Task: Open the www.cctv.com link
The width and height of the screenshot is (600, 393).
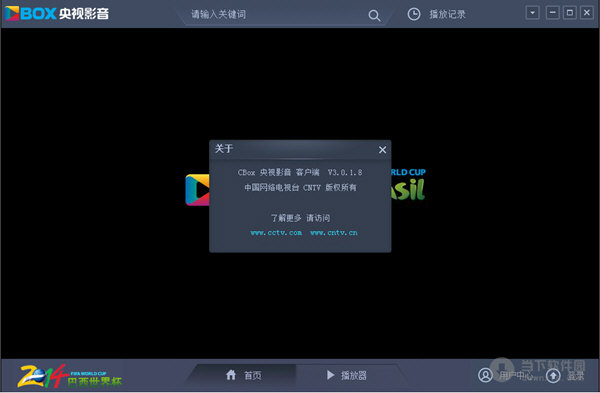Action: pos(276,233)
